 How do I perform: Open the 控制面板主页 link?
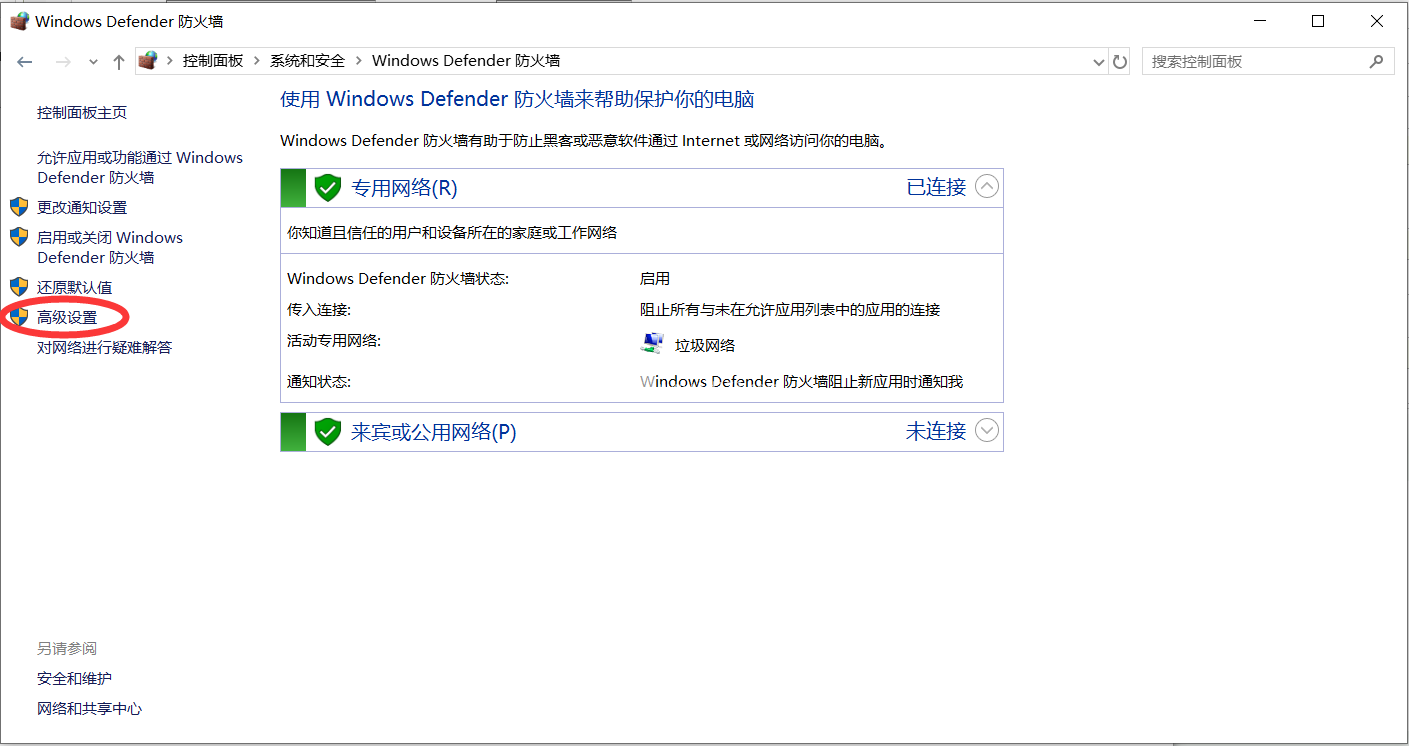82,113
